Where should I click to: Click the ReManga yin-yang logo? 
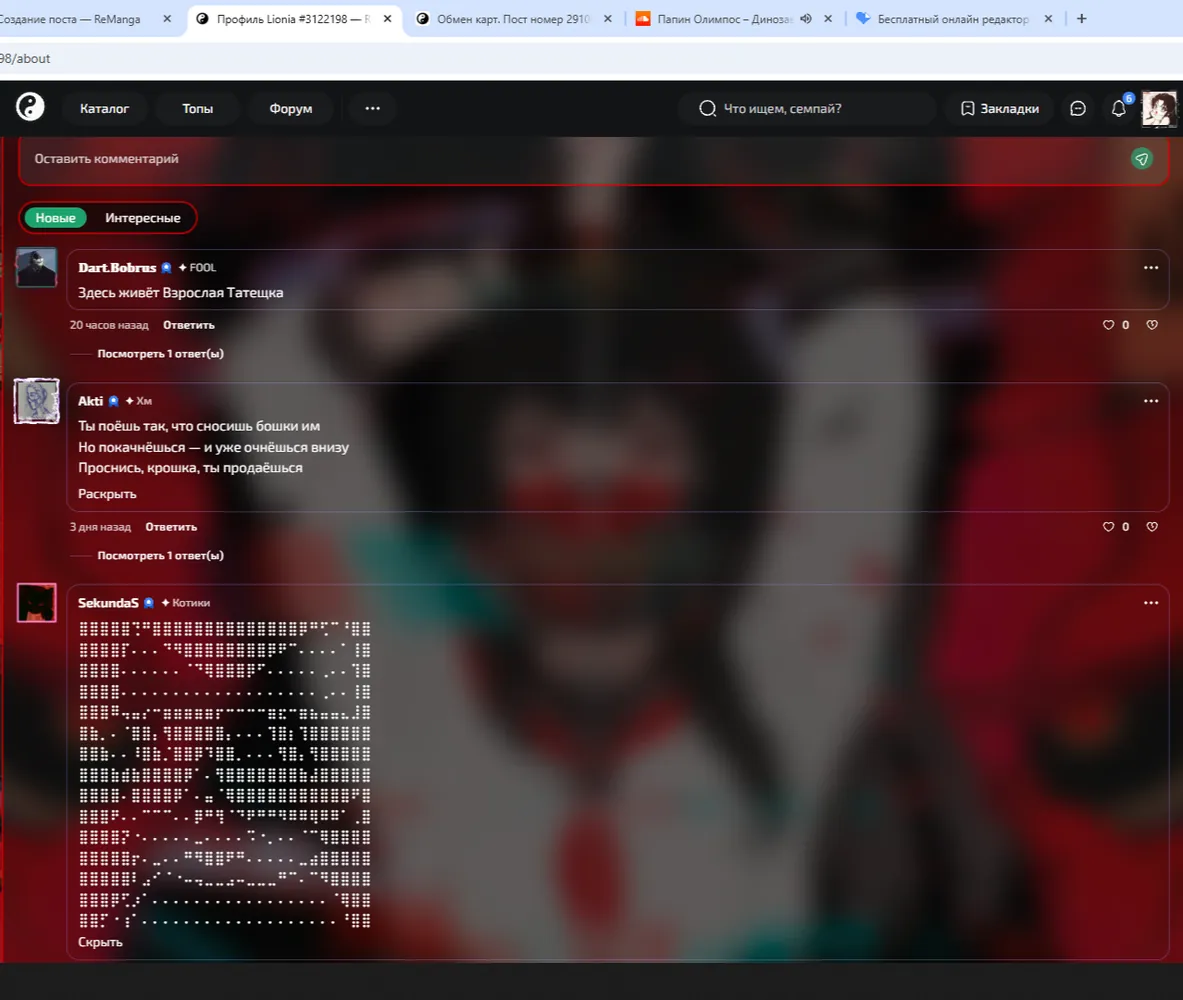click(30, 107)
